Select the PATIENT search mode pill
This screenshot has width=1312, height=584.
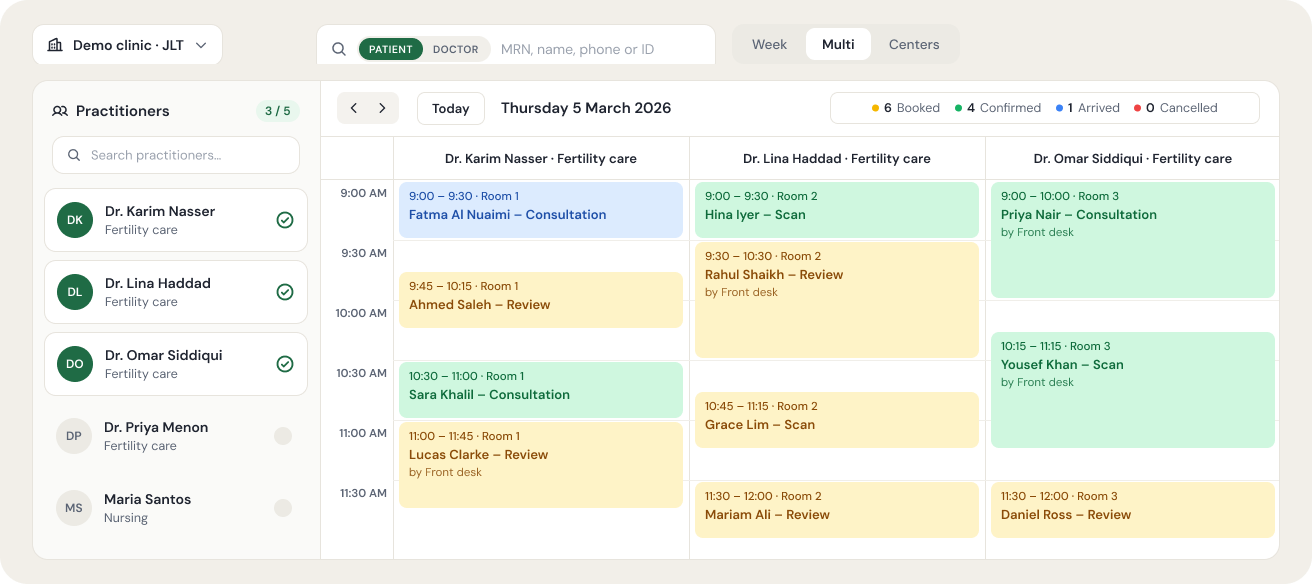[390, 49]
